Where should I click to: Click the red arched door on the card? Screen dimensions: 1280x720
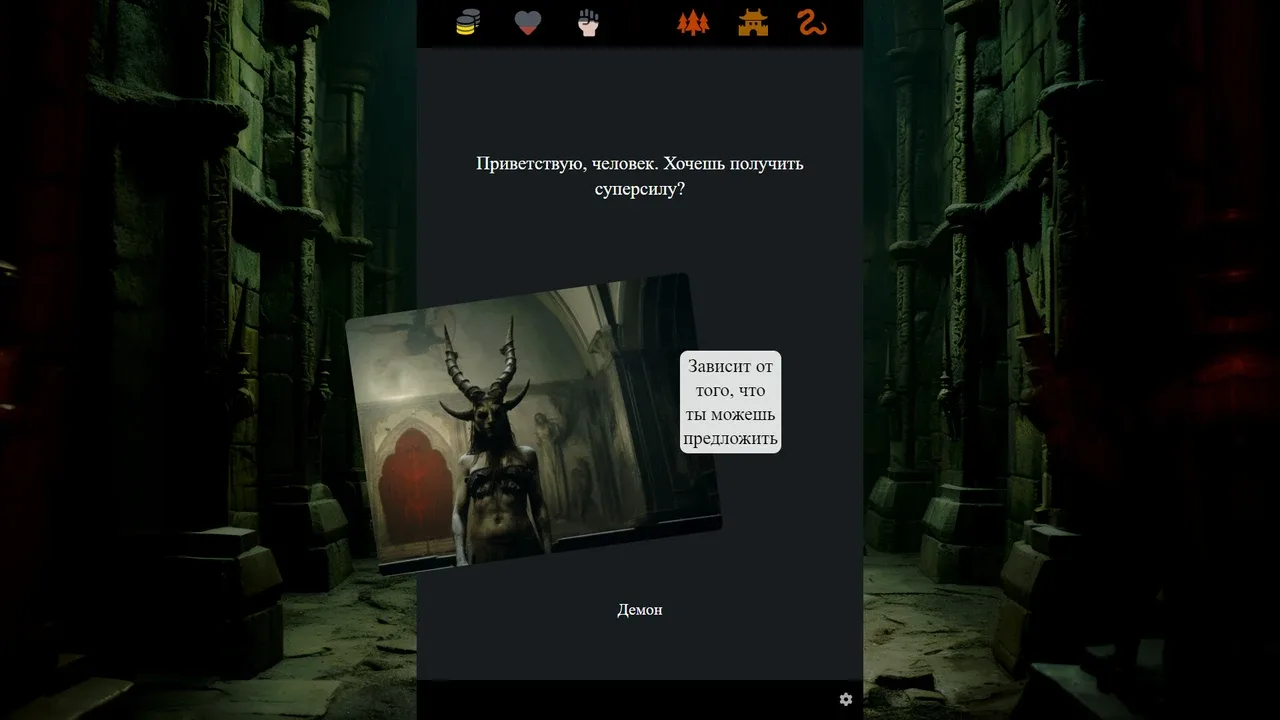coord(410,490)
